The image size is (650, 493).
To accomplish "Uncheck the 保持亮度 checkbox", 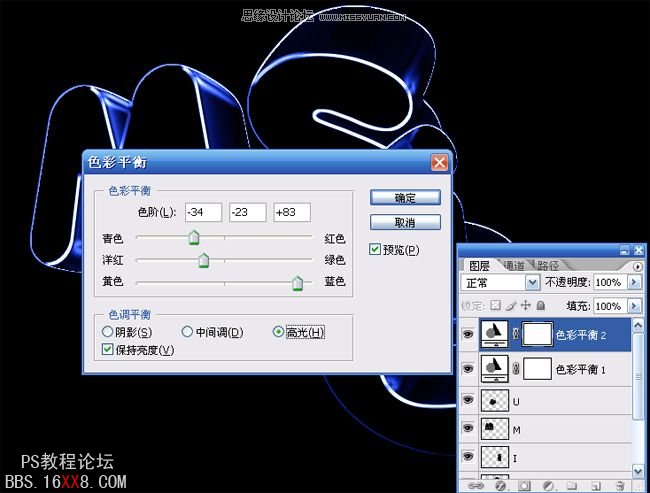I will click(x=108, y=349).
